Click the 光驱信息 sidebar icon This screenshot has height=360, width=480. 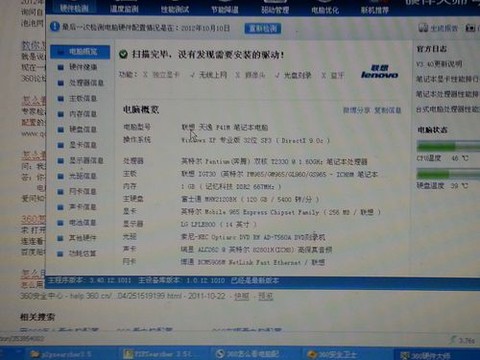(x=60, y=176)
